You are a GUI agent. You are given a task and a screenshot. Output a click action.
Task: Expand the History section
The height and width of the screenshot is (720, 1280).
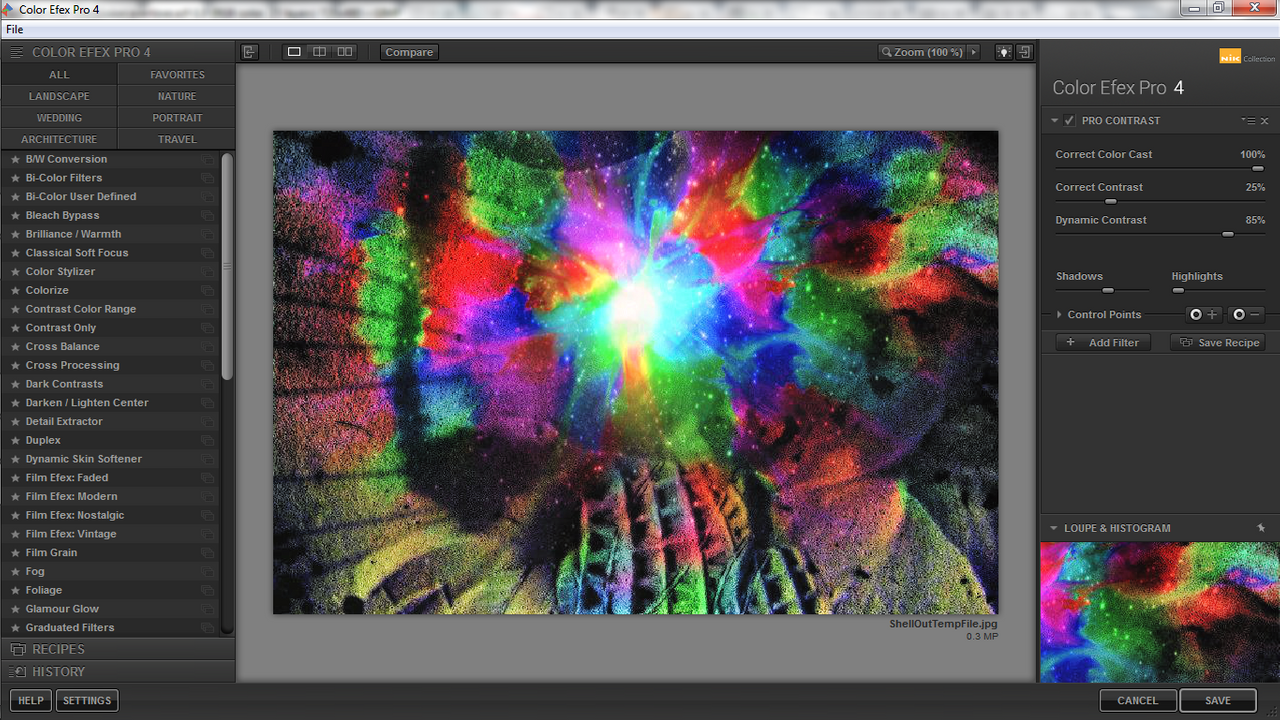pos(118,672)
